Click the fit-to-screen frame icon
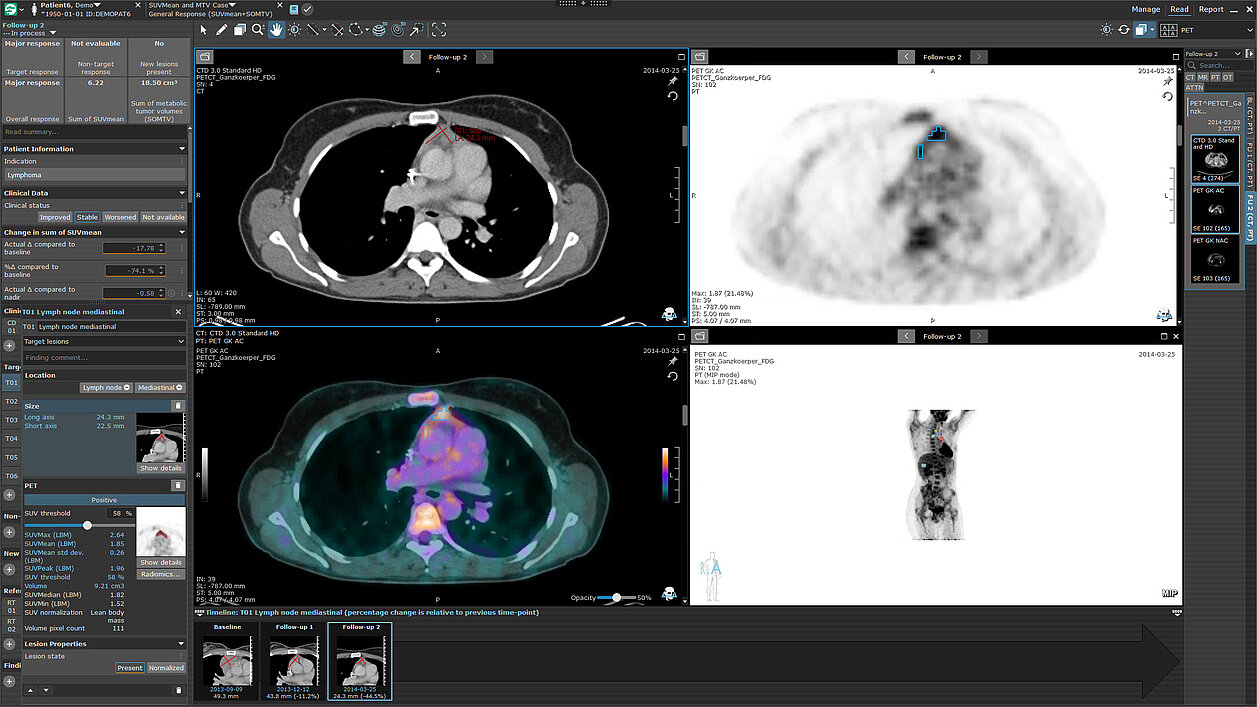Image resolution: width=1257 pixels, height=707 pixels. pos(439,30)
